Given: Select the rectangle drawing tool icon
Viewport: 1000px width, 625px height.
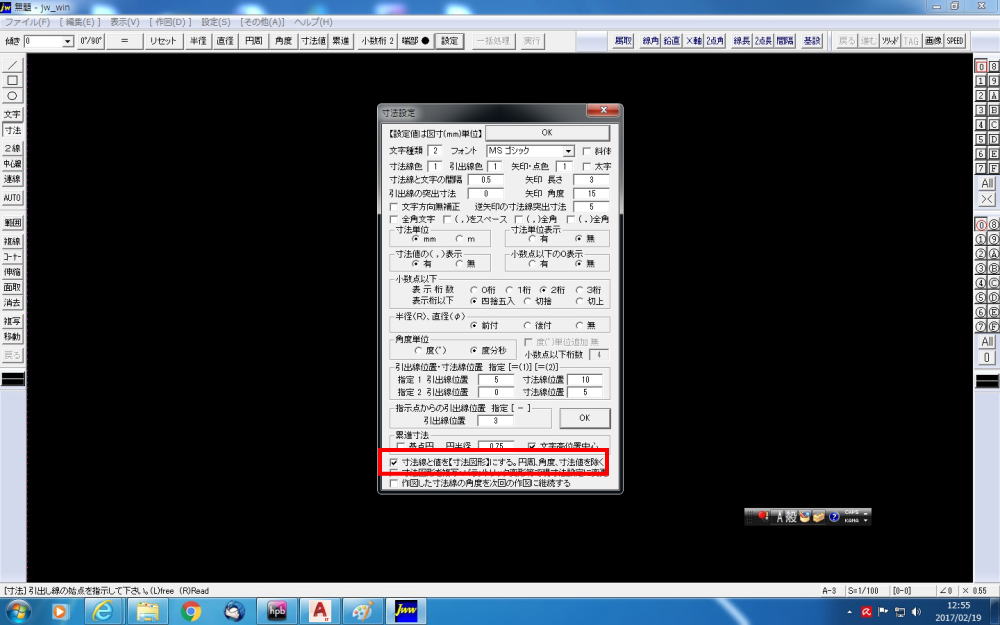Looking at the screenshot, I should (x=12, y=80).
